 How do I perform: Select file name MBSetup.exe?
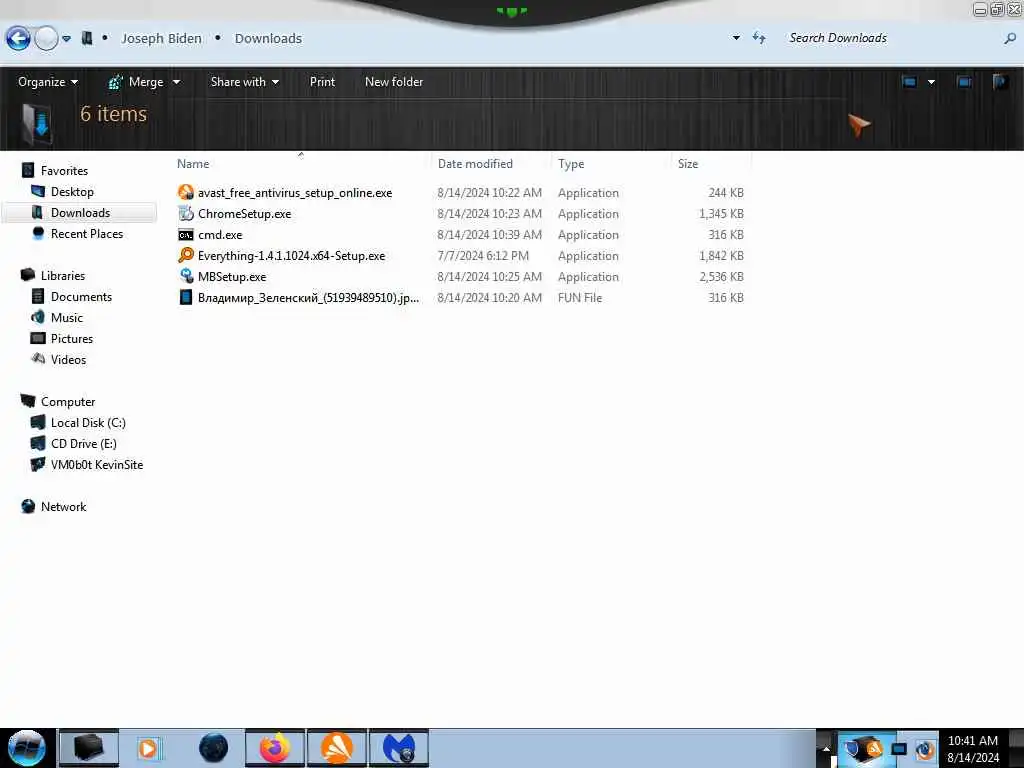(x=232, y=277)
